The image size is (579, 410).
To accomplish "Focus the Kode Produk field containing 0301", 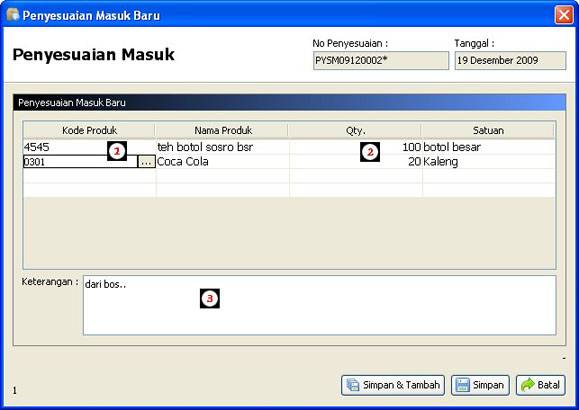I will pyautogui.click(x=80, y=162).
